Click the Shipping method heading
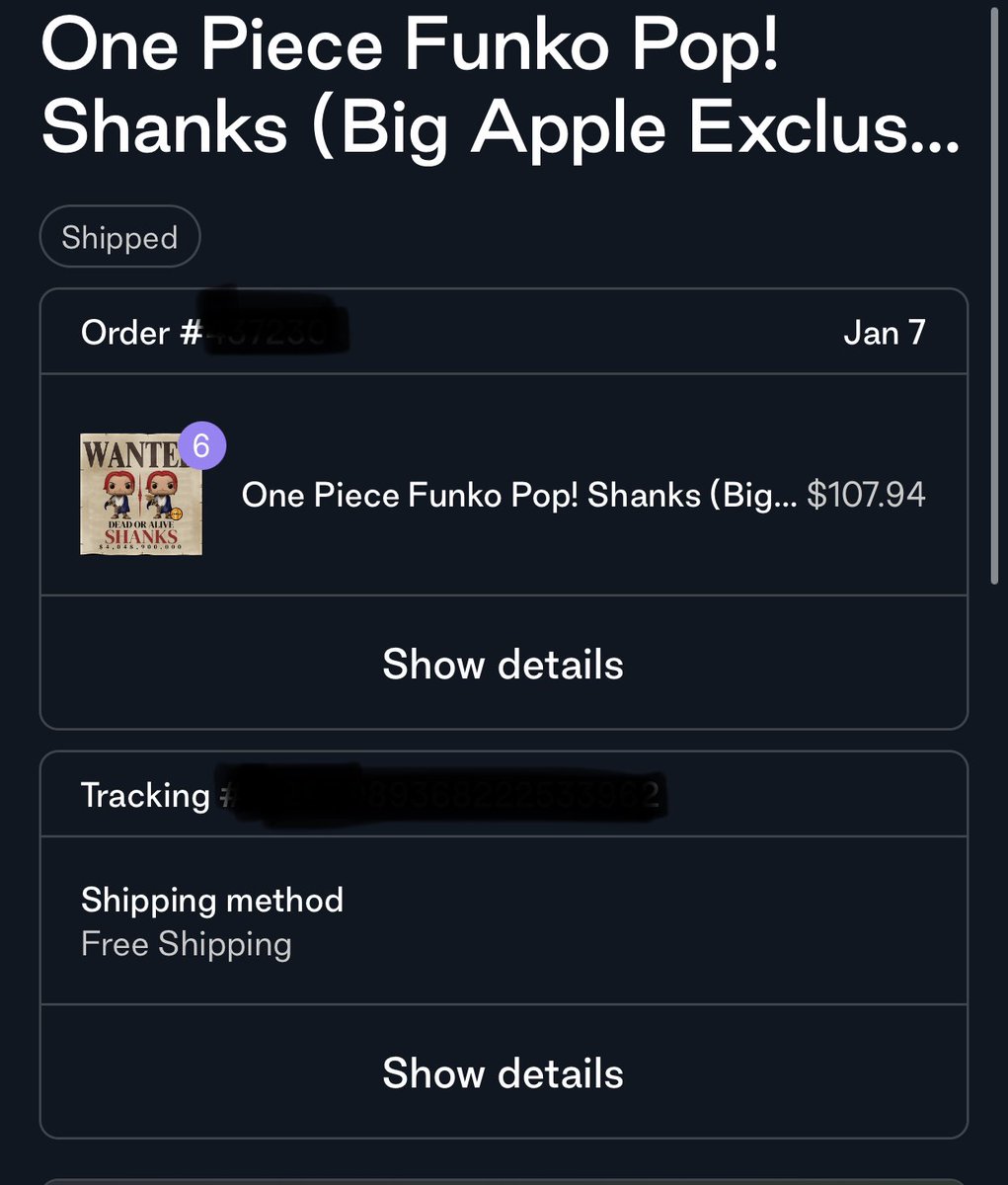Image resolution: width=1008 pixels, height=1185 pixels. pos(212,900)
